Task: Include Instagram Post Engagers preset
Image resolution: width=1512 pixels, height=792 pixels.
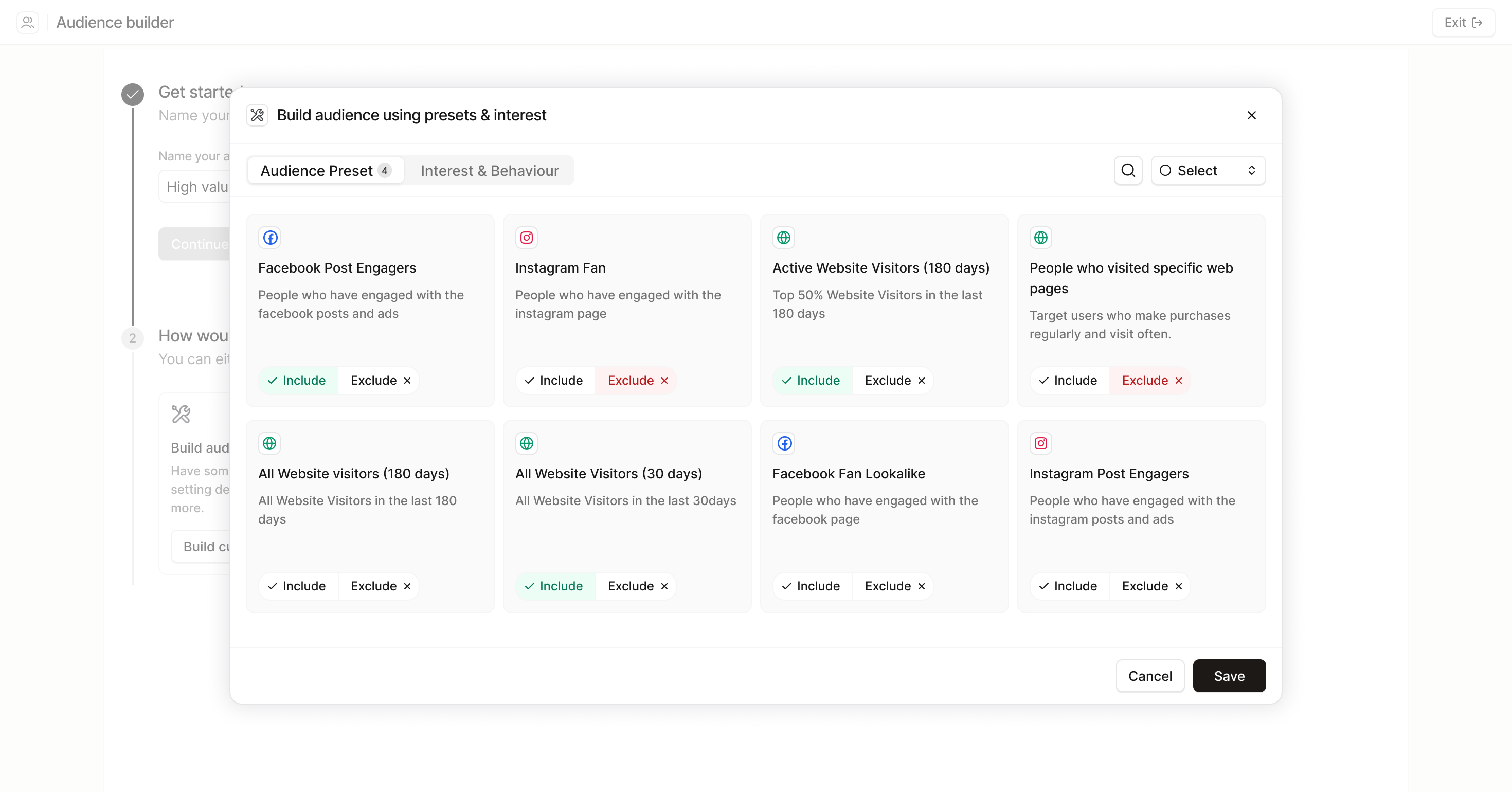Action: [1069, 586]
